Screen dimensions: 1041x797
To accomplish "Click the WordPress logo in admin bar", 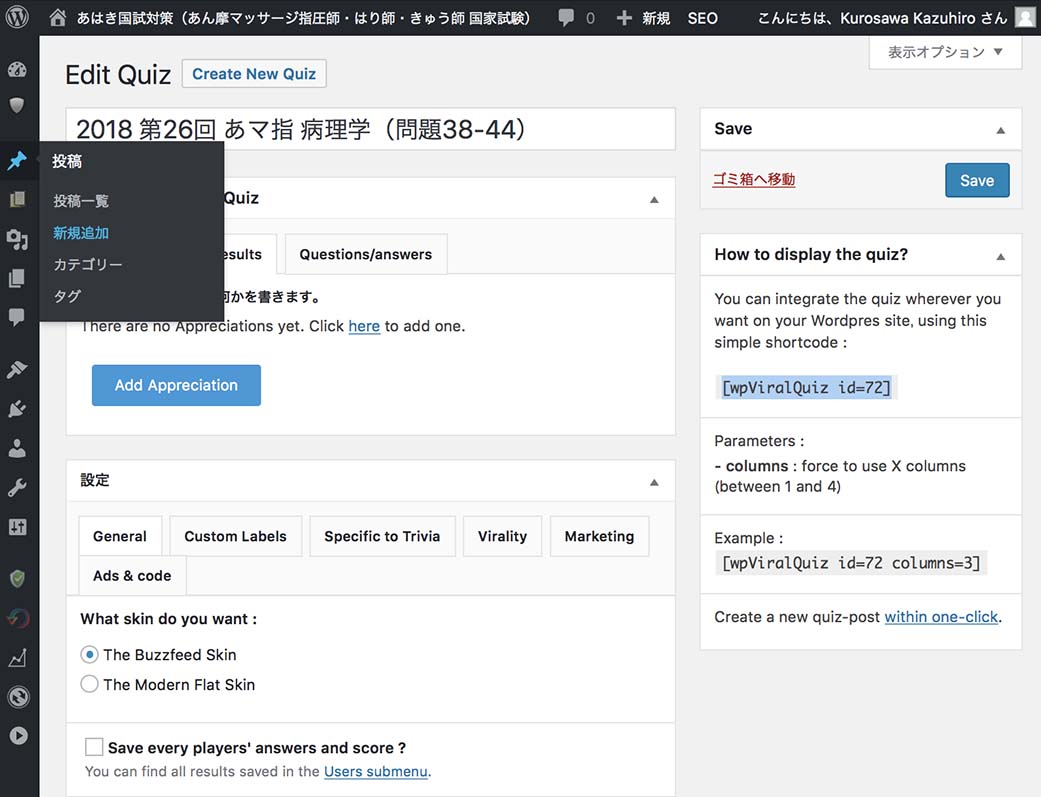I will [x=18, y=18].
